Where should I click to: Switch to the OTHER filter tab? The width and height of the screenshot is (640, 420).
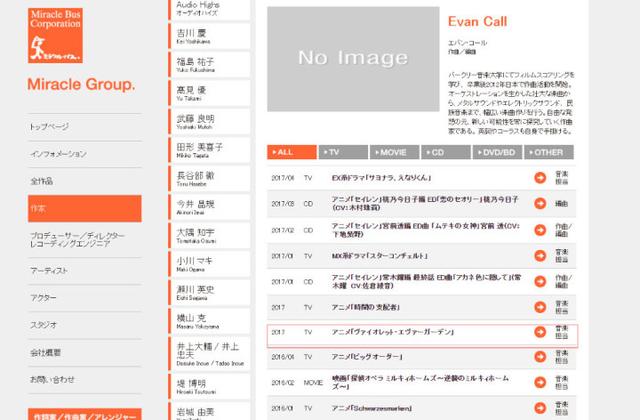(x=549, y=152)
